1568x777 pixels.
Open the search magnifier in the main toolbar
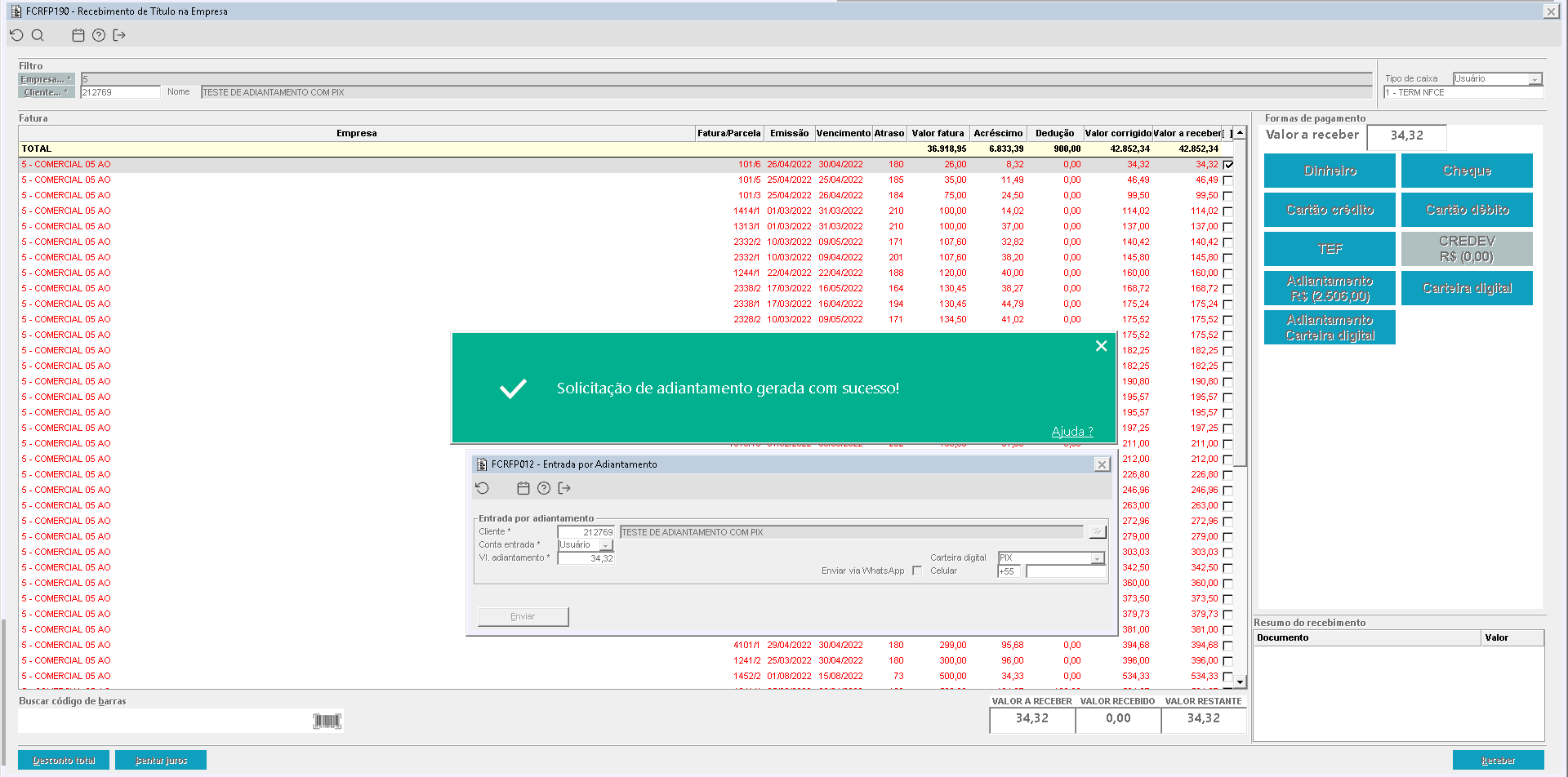click(x=38, y=35)
